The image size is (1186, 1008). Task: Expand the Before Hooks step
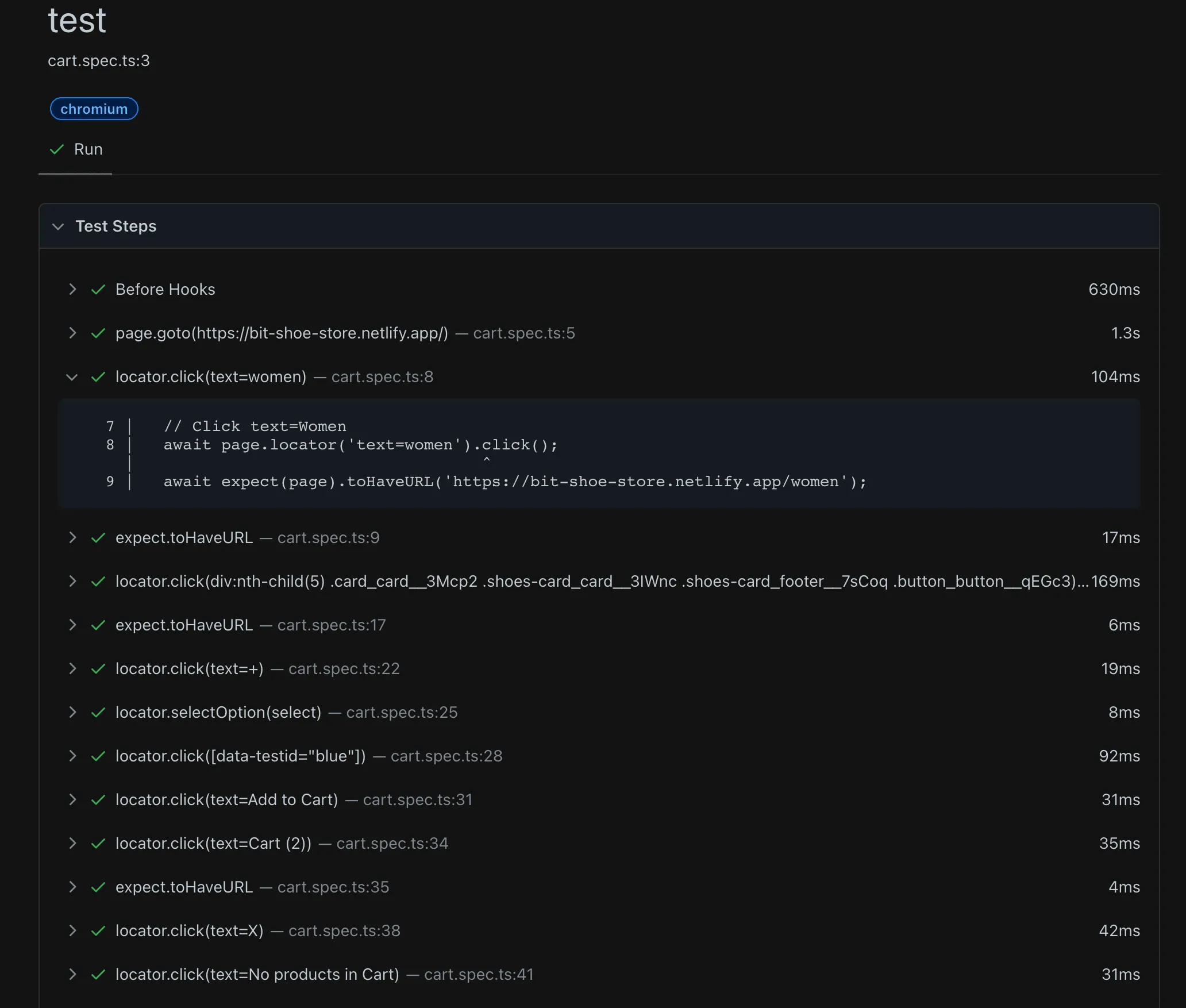tap(72, 289)
